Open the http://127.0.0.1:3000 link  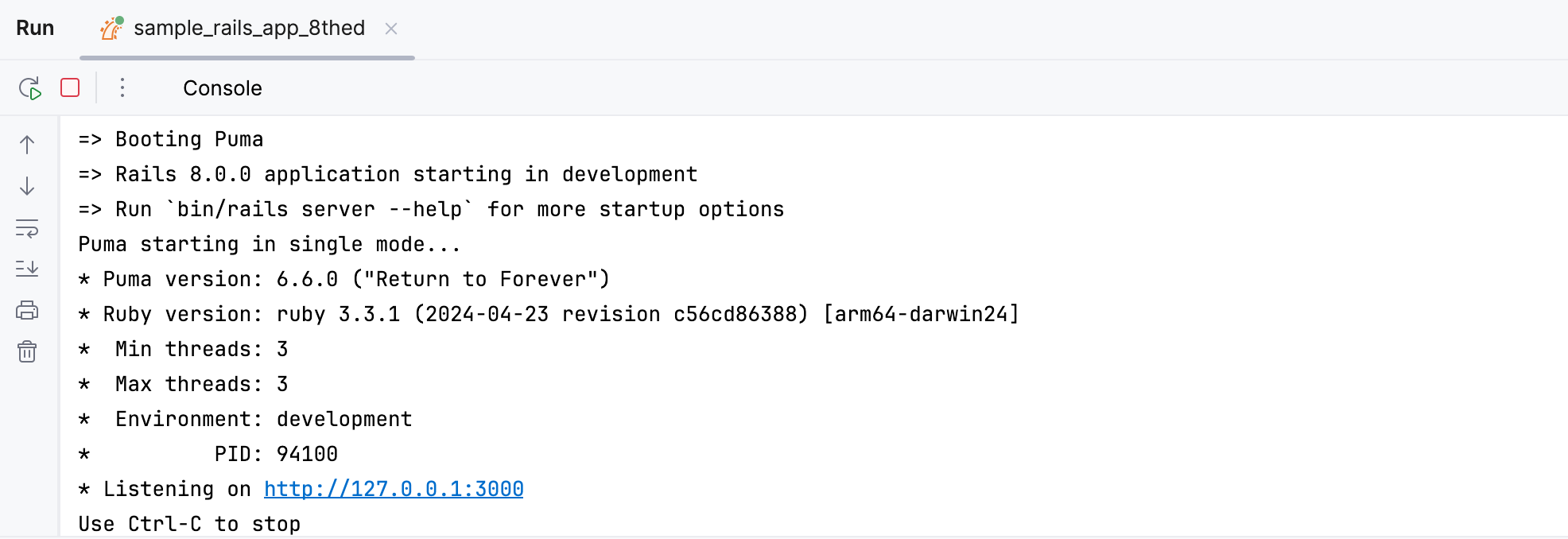(x=394, y=489)
